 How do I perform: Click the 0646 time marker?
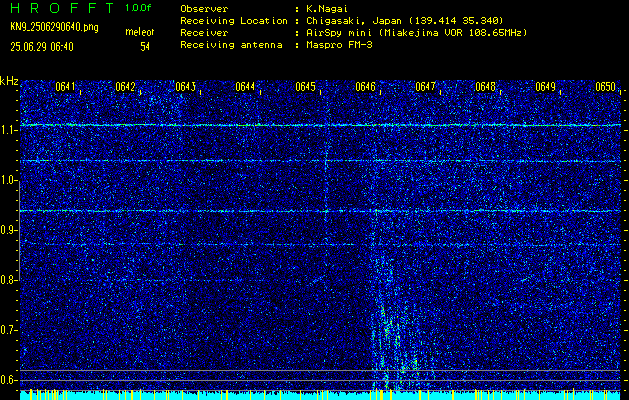[365, 87]
